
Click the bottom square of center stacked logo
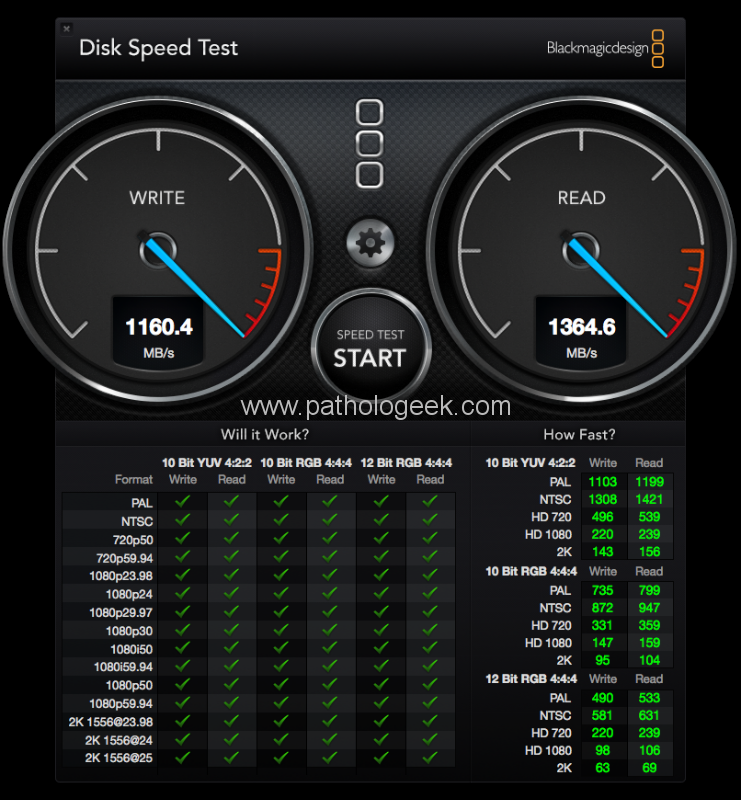[369, 176]
